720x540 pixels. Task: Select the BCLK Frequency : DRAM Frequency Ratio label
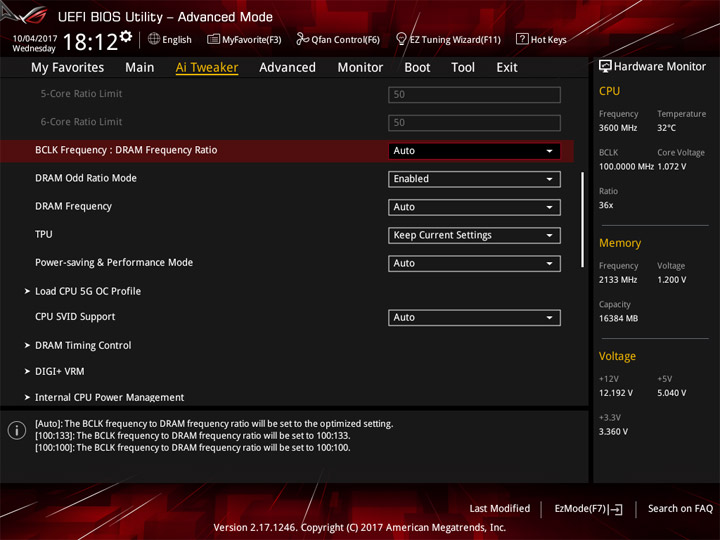(126, 150)
